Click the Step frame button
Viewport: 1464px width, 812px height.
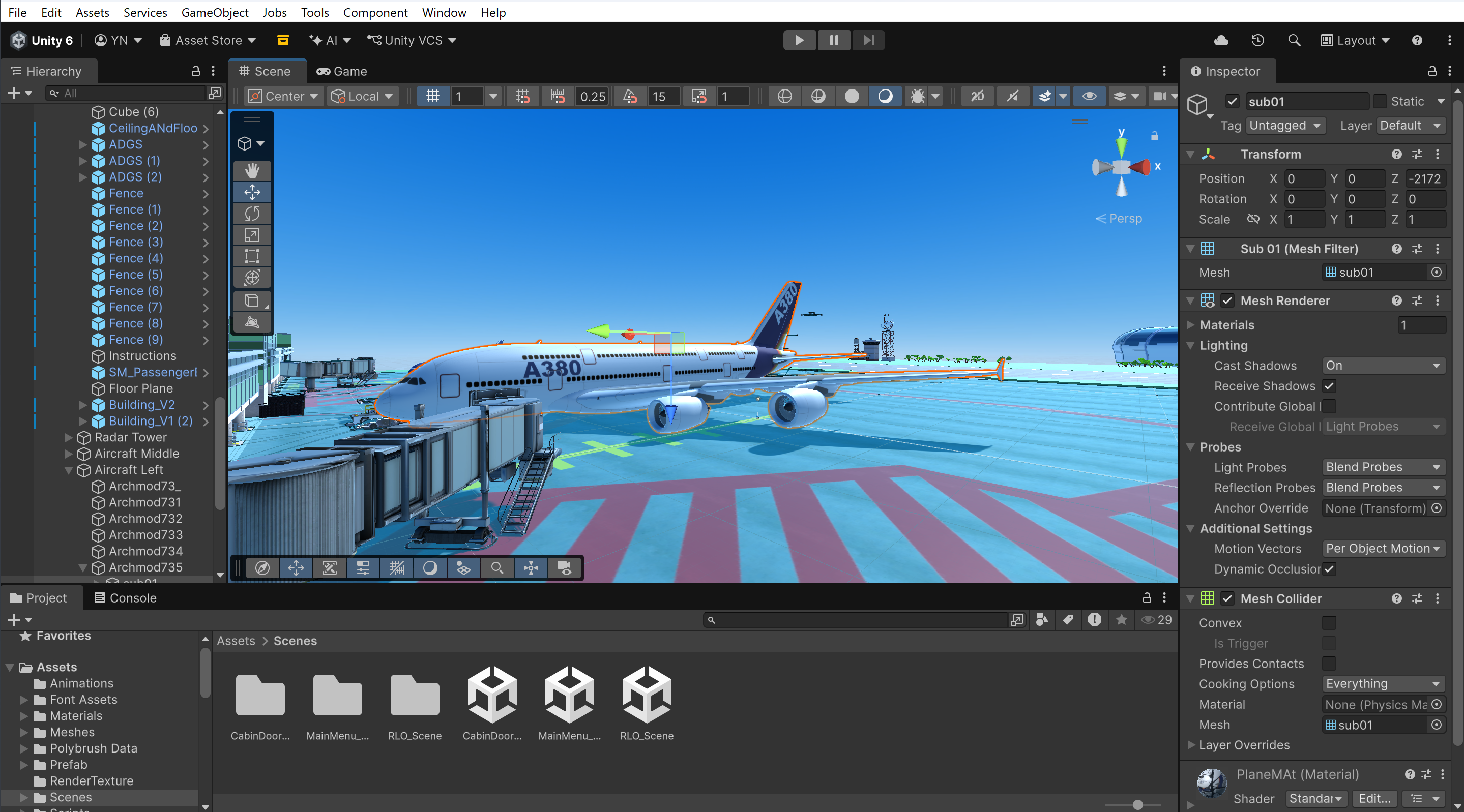click(x=868, y=40)
